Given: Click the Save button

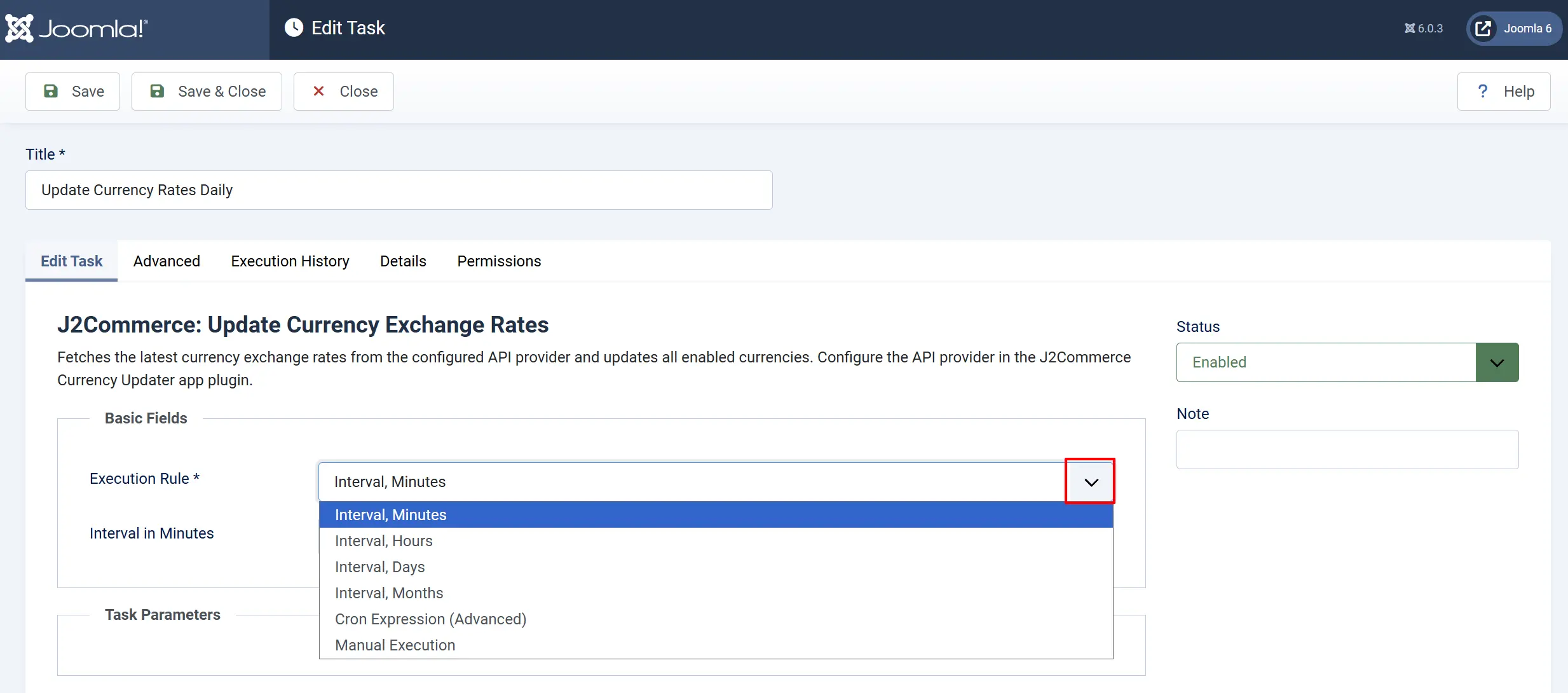Looking at the screenshot, I should [73, 92].
